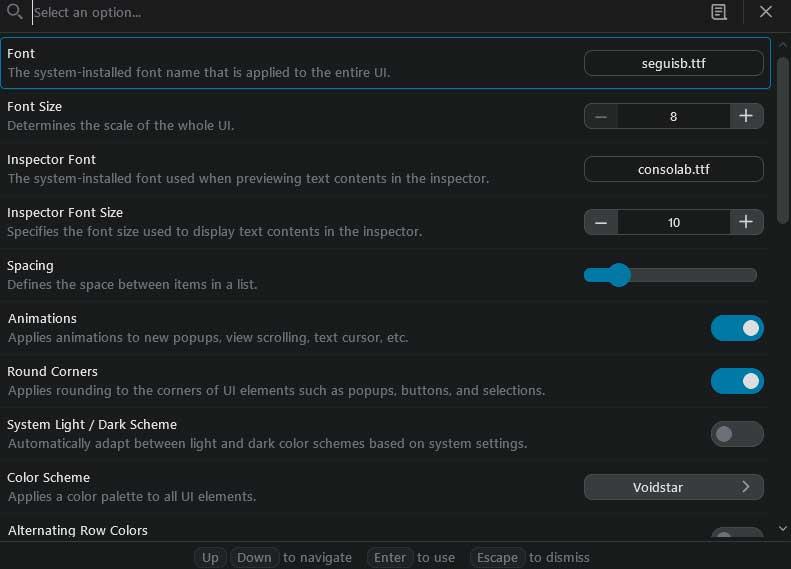791x569 pixels.
Task: Click the Down key hint
Action: [254, 557]
